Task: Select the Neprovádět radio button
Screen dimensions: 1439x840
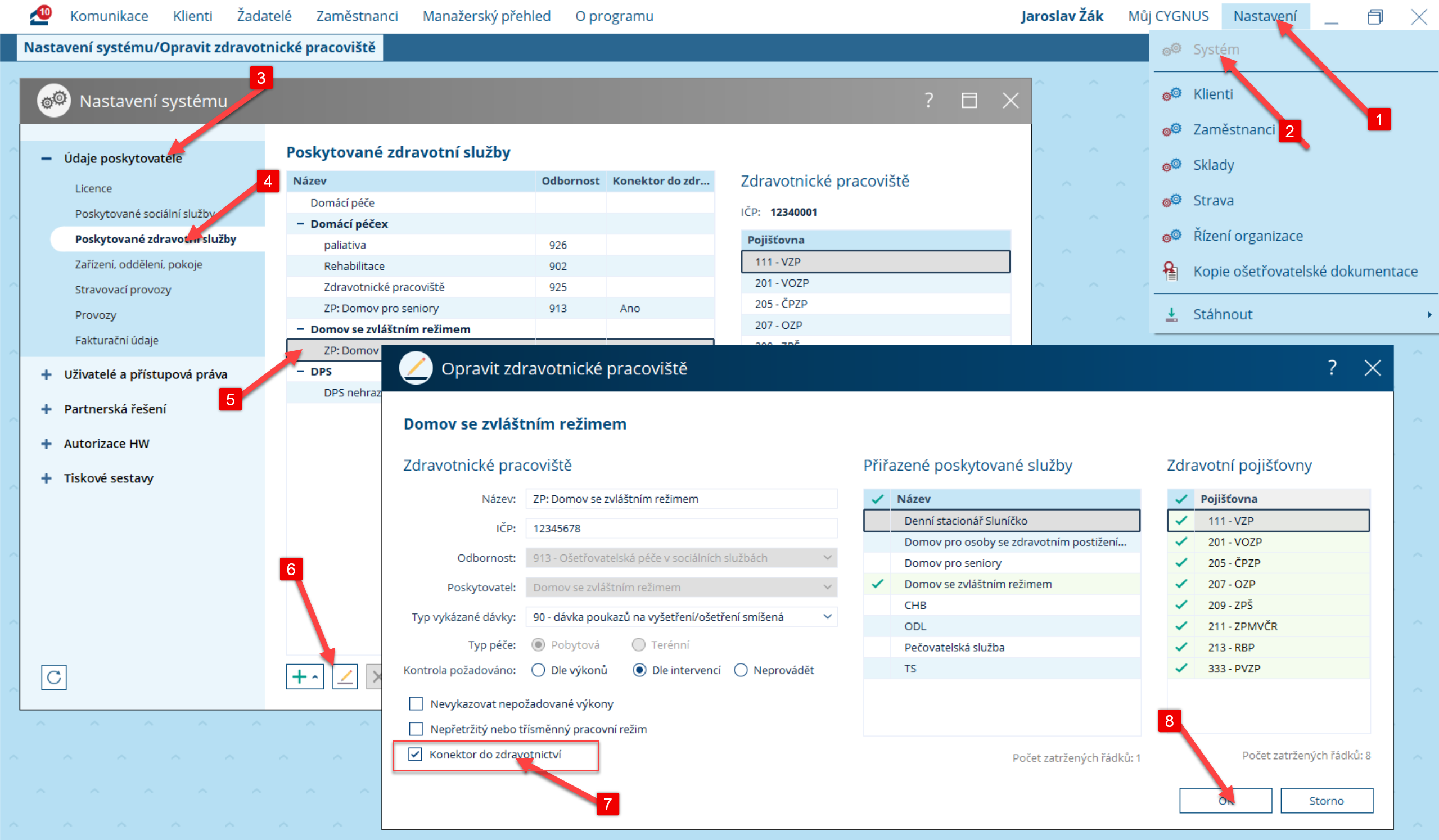Action: click(x=741, y=670)
